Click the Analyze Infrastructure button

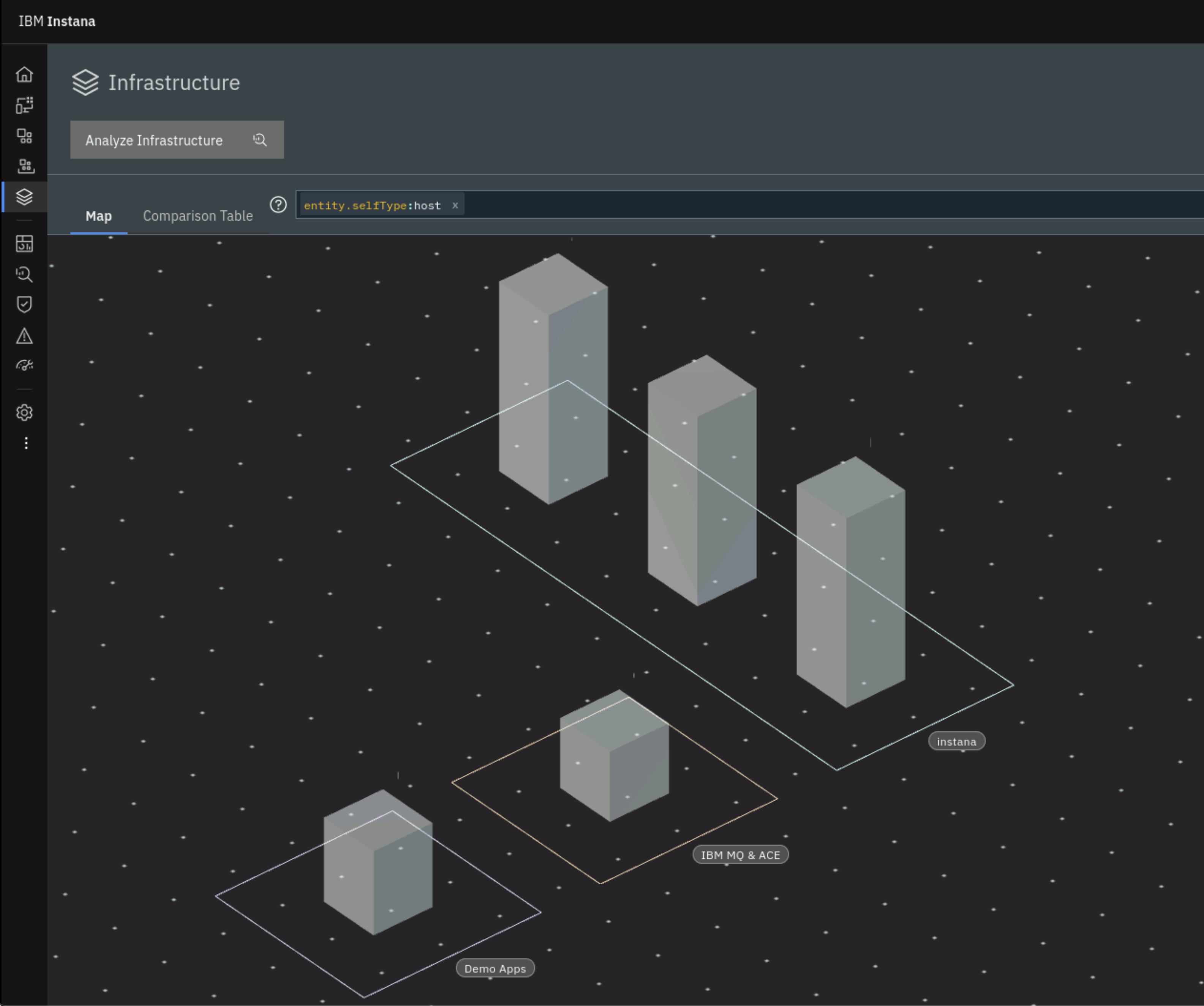[x=177, y=140]
